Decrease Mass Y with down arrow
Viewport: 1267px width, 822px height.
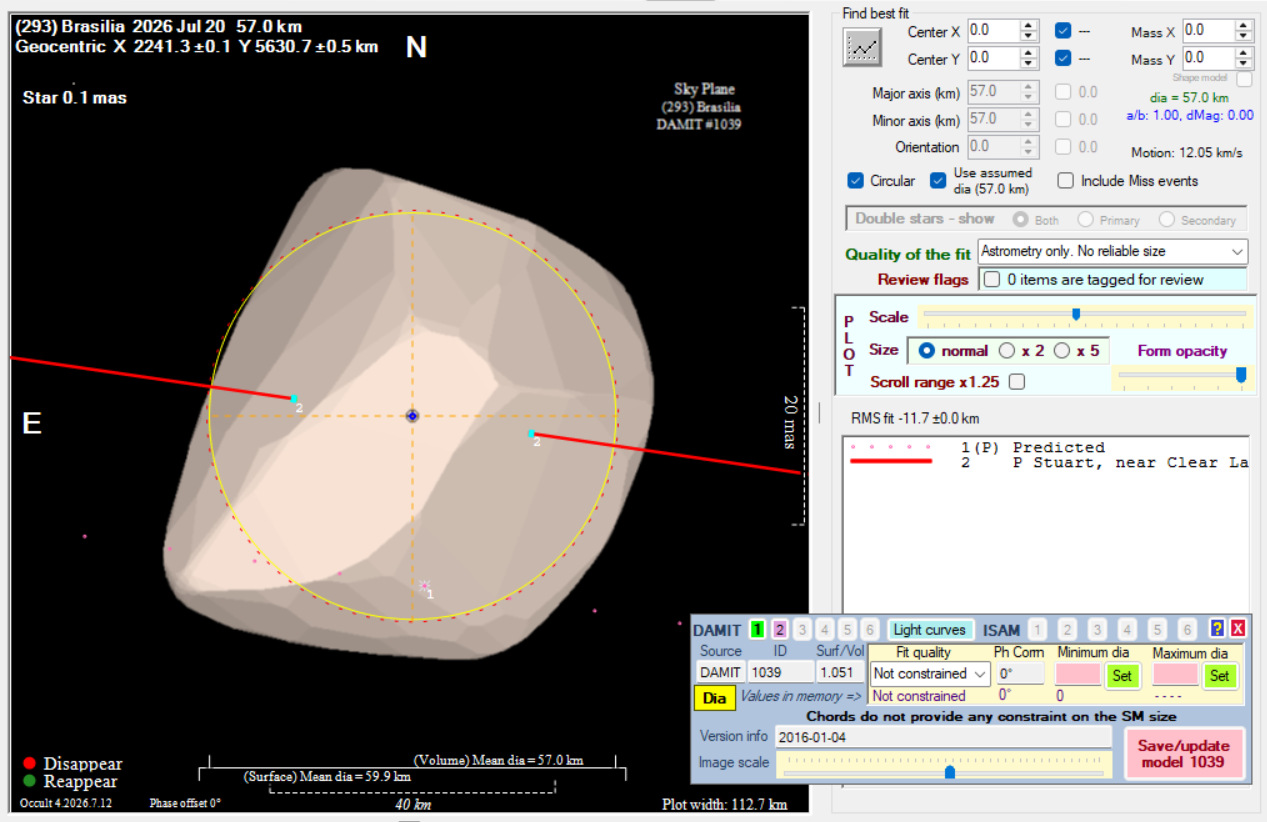click(1245, 63)
